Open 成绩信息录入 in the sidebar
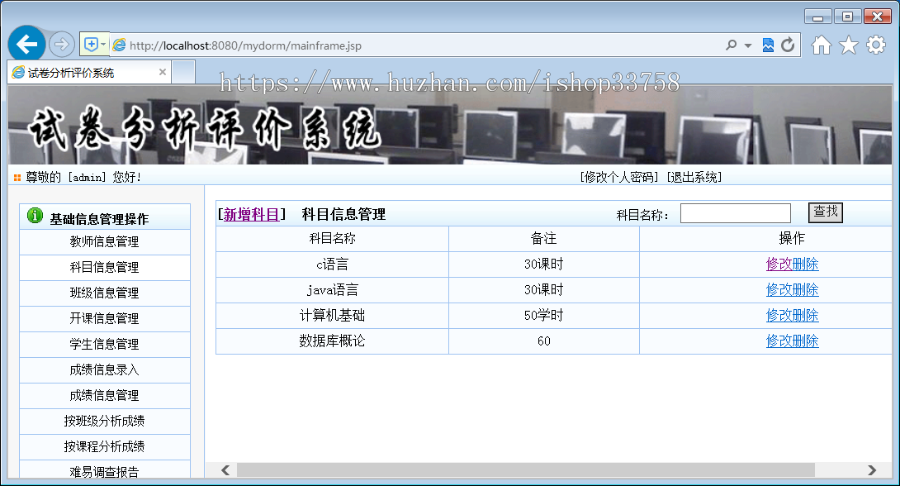This screenshot has height=486, width=900. tap(104, 370)
